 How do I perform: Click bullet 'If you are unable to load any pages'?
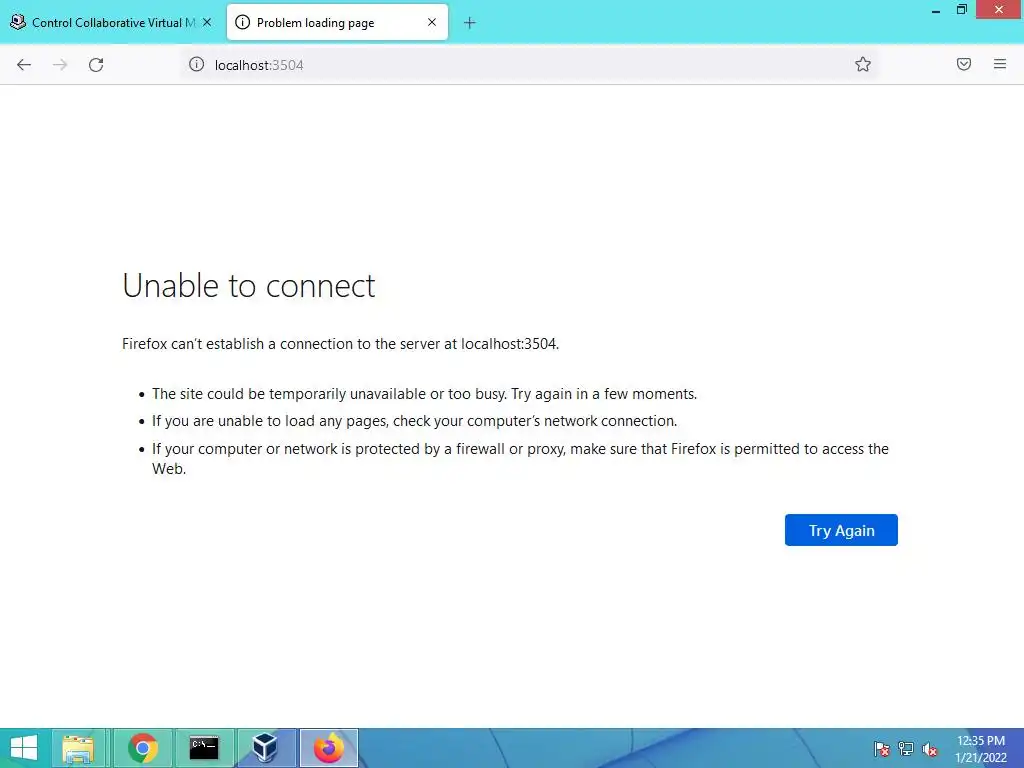pyautogui.click(x=415, y=421)
